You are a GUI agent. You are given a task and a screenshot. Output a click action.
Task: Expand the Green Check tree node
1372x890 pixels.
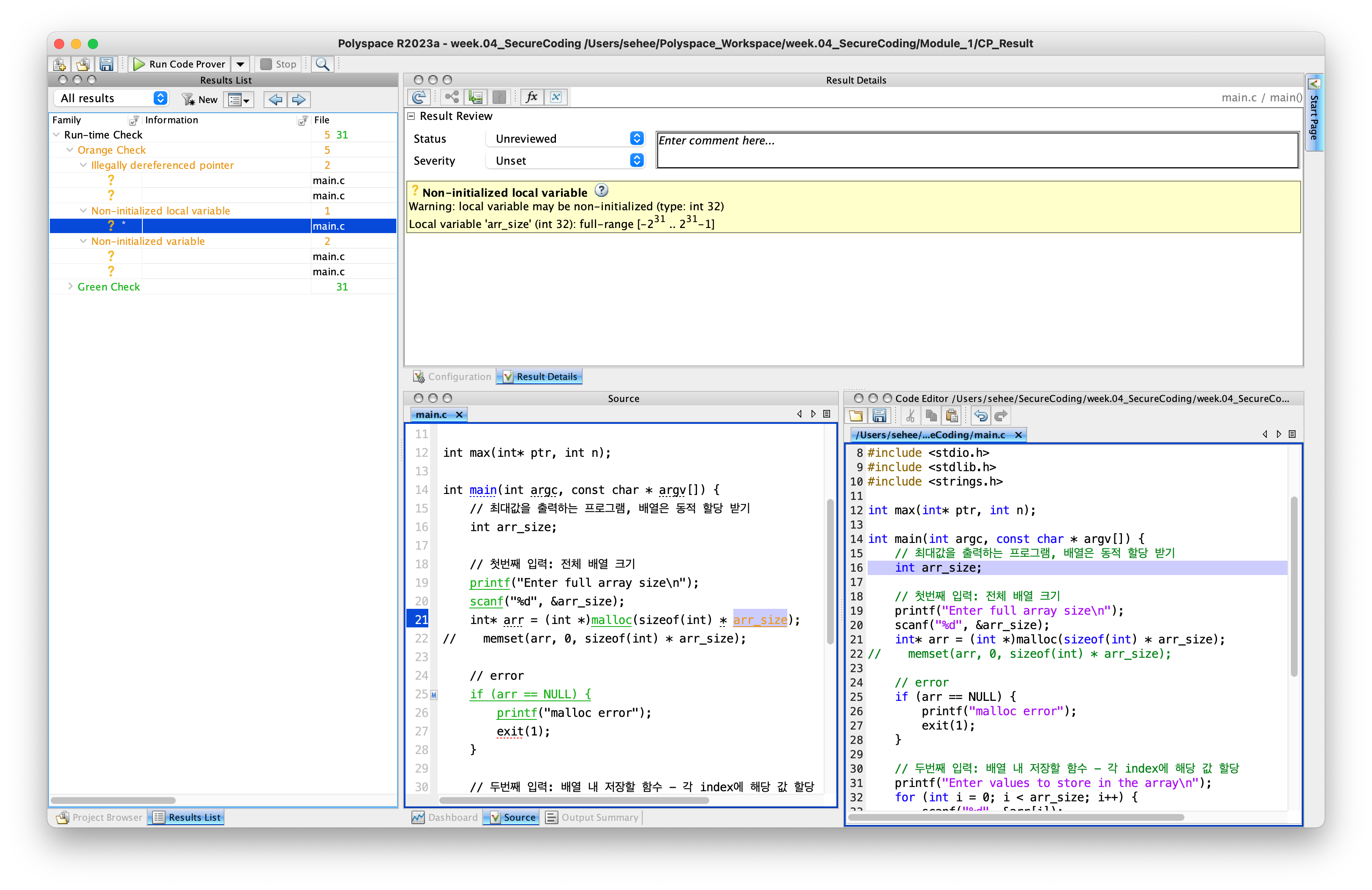[x=70, y=286]
